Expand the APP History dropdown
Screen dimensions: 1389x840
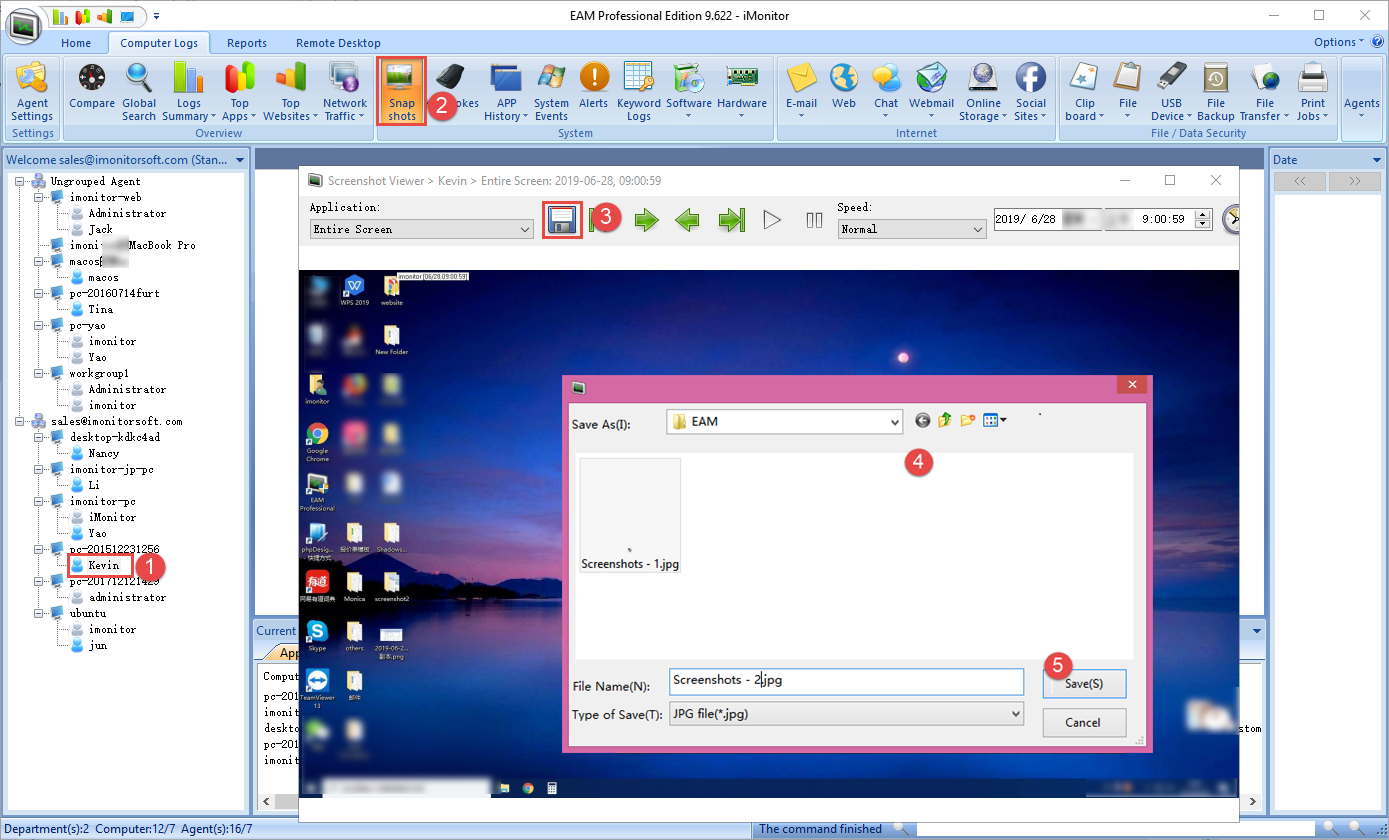pos(507,110)
